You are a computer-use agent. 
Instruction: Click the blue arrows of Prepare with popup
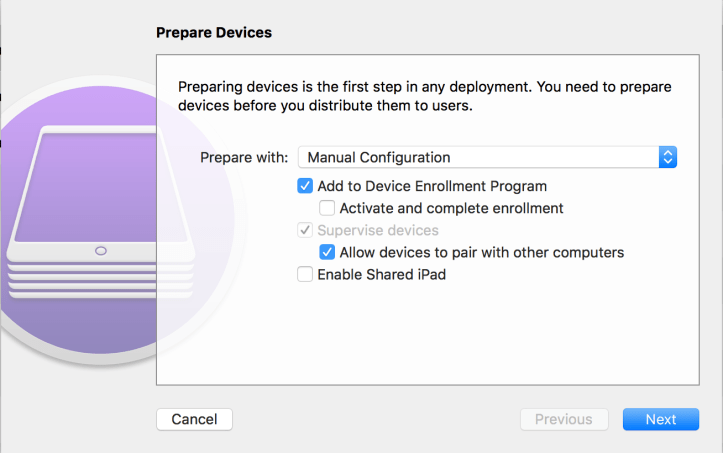pyautogui.click(x=668, y=157)
